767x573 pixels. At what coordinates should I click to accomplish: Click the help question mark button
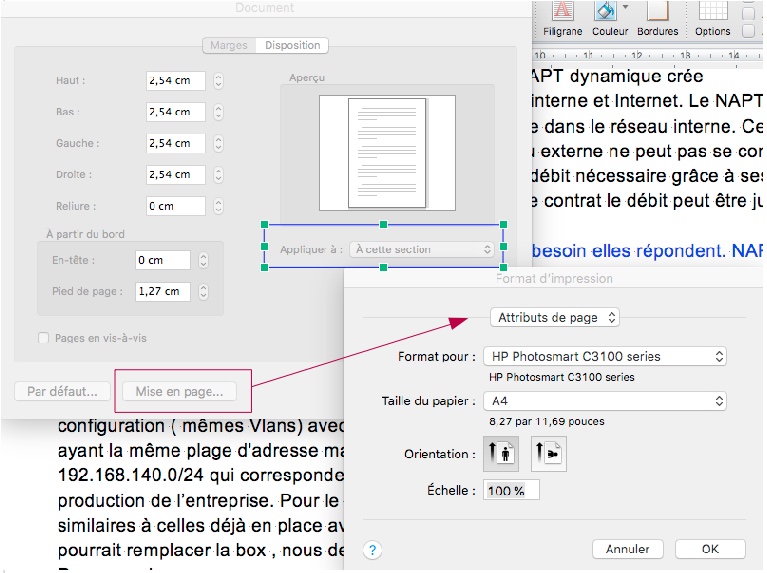372,549
